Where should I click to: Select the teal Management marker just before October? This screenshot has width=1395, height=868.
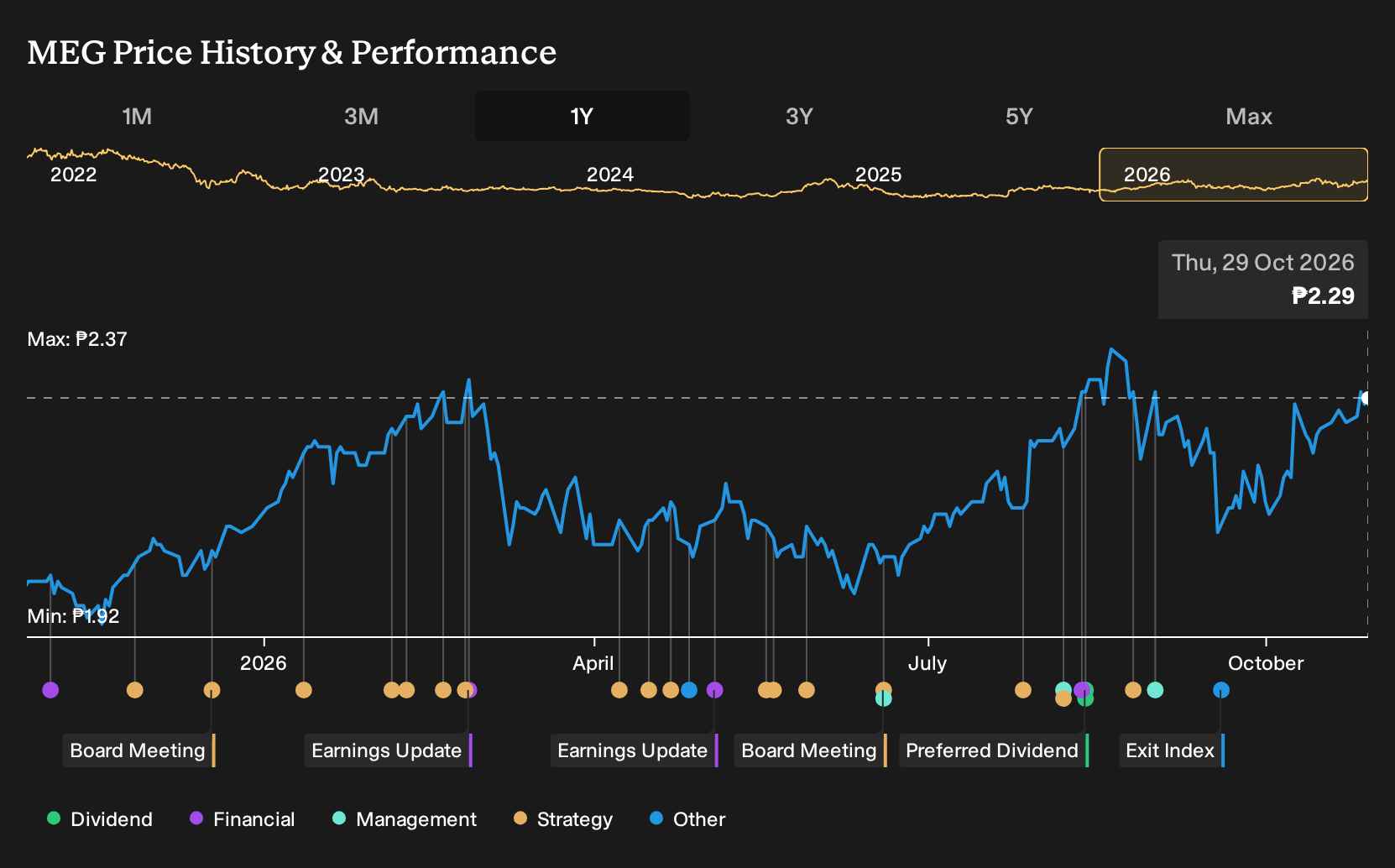[1155, 690]
